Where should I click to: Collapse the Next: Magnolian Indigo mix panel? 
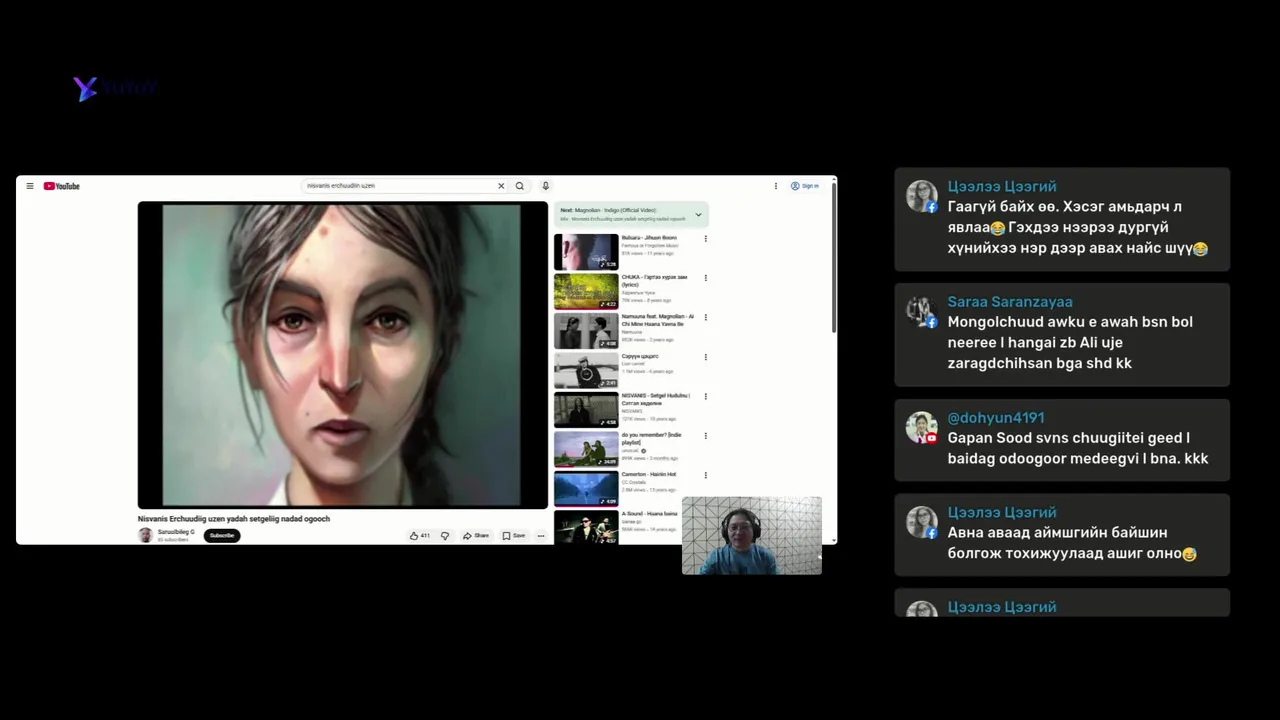(x=698, y=214)
